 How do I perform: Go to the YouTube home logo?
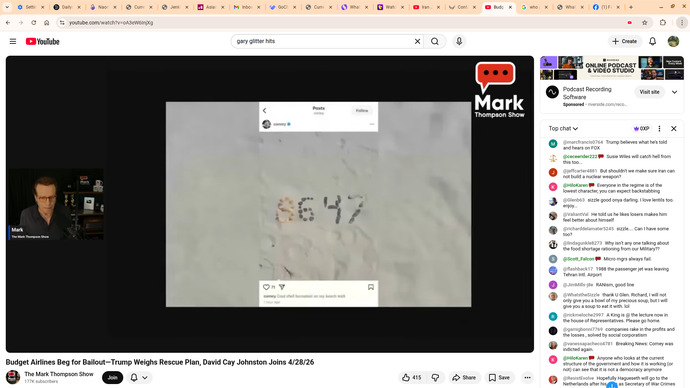(x=43, y=41)
